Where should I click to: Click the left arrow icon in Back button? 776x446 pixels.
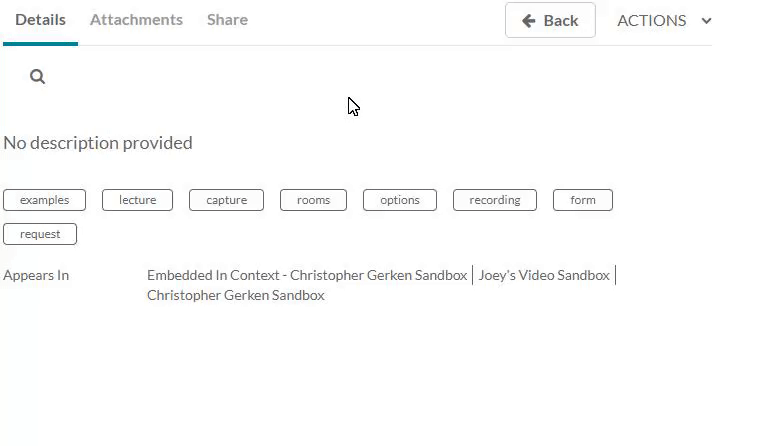pyautogui.click(x=528, y=21)
